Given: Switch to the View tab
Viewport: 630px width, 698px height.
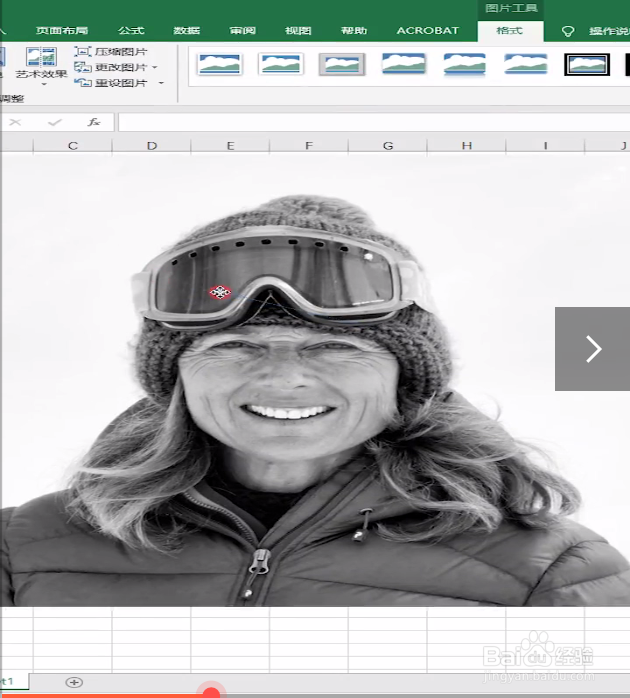Looking at the screenshot, I should [298, 31].
